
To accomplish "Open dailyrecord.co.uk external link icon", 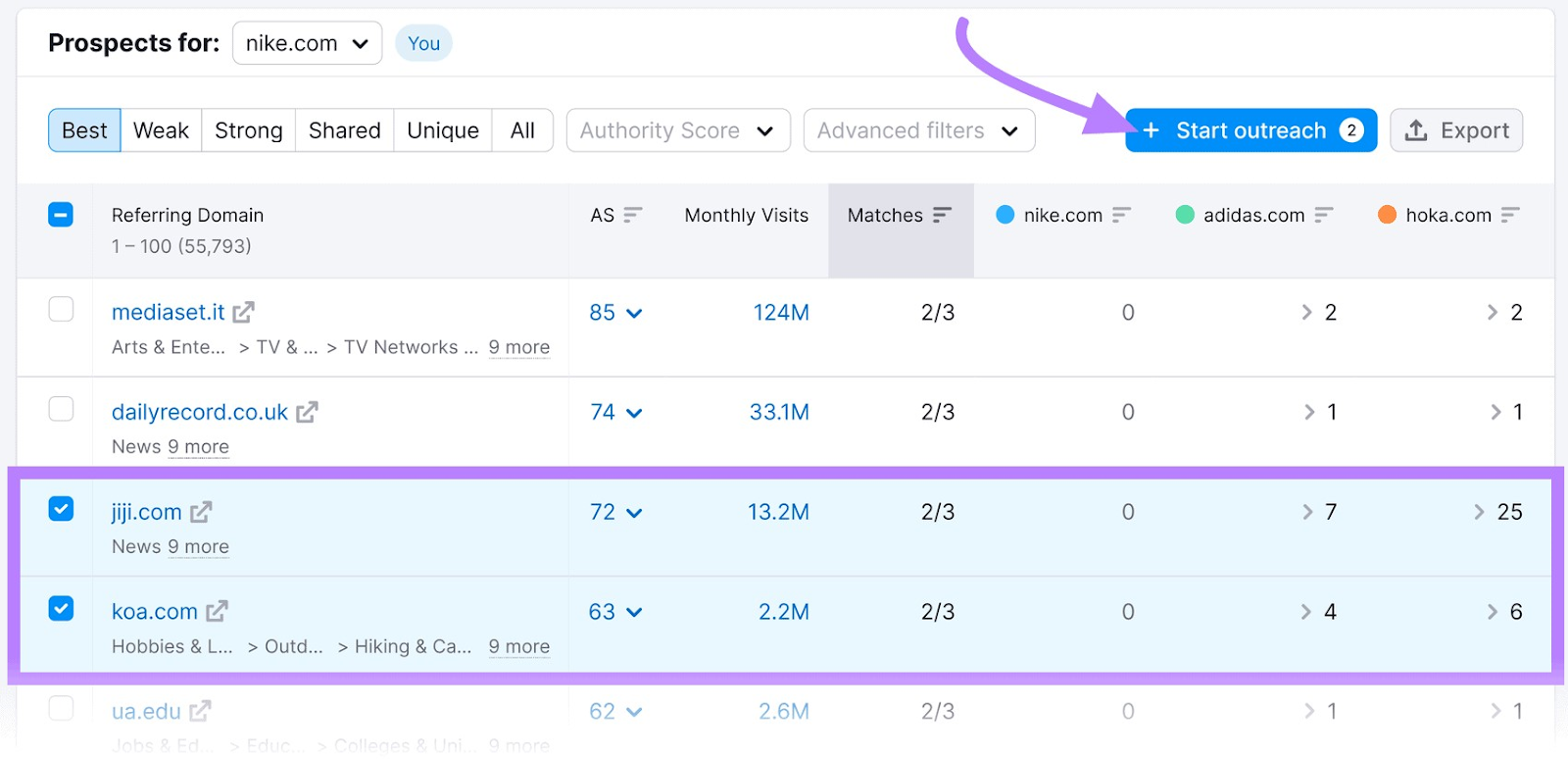I will coord(307,412).
